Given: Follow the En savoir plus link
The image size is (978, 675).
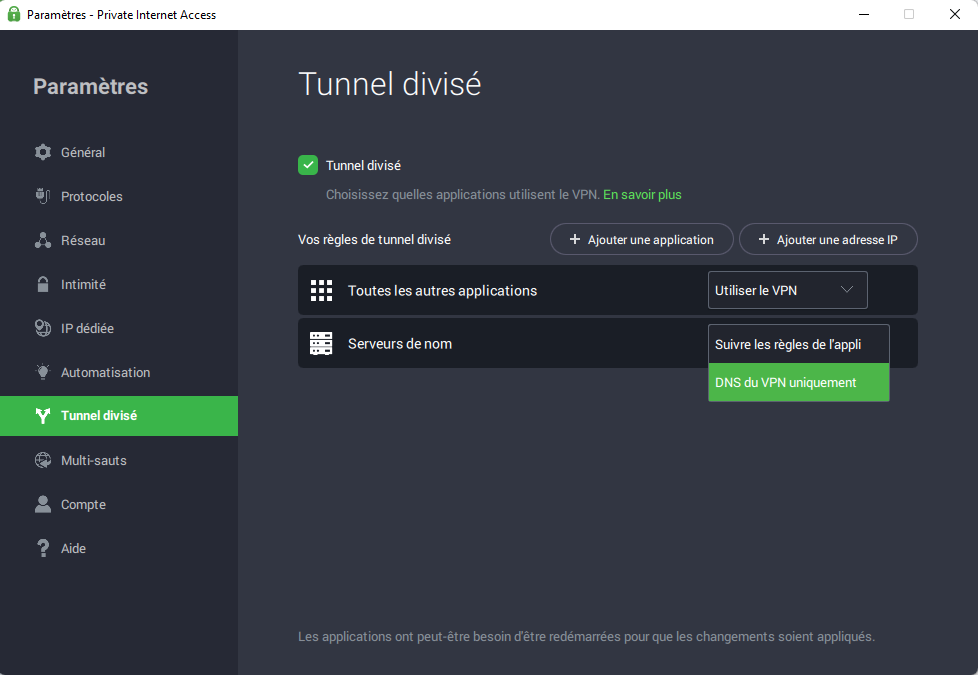Looking at the screenshot, I should pos(642,195).
